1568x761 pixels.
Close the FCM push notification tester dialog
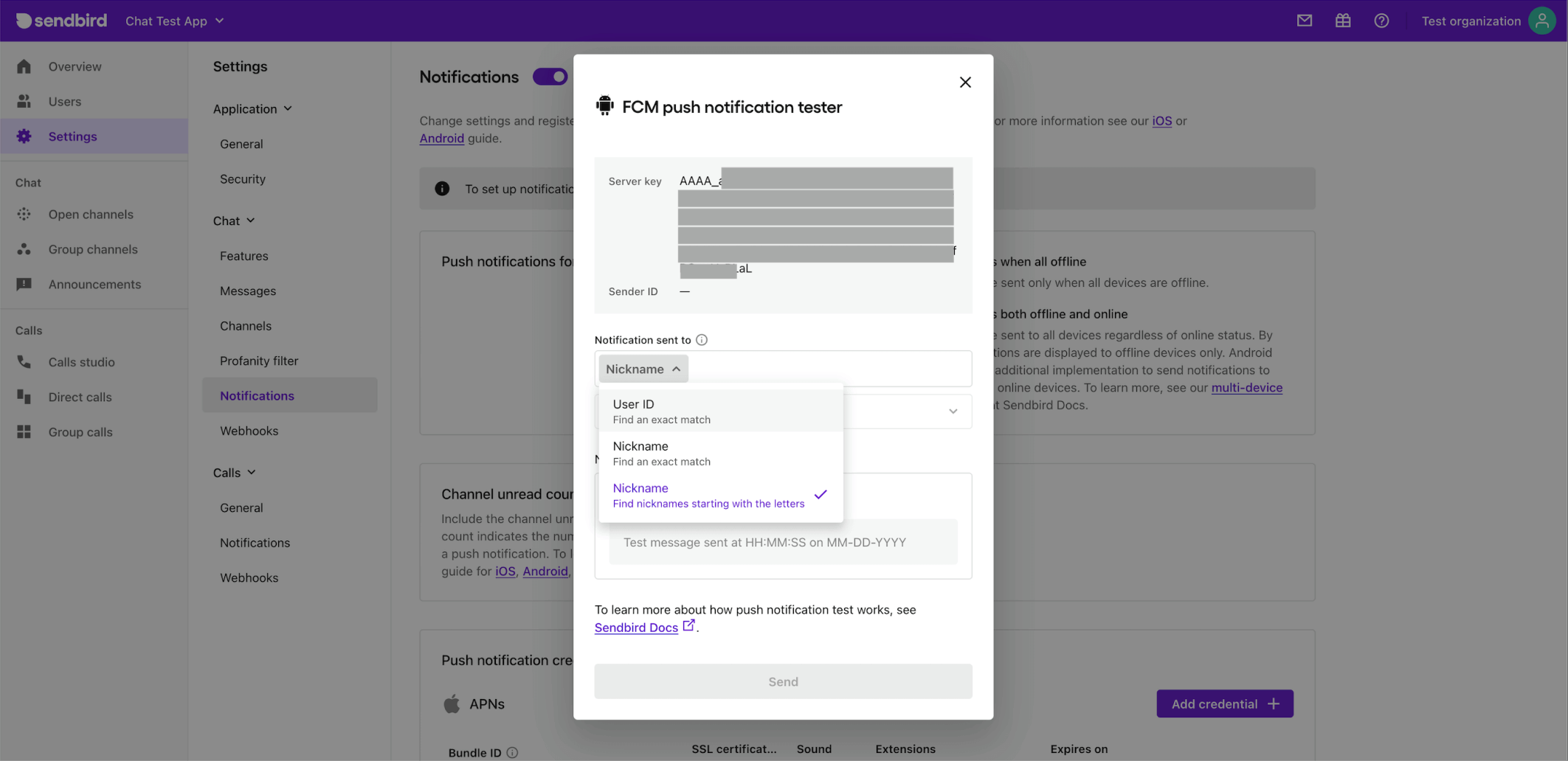click(x=965, y=83)
